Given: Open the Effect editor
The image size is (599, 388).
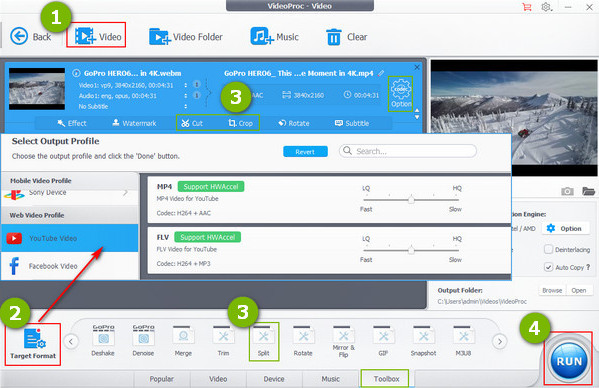Looking at the screenshot, I should pyautogui.click(x=72, y=123).
